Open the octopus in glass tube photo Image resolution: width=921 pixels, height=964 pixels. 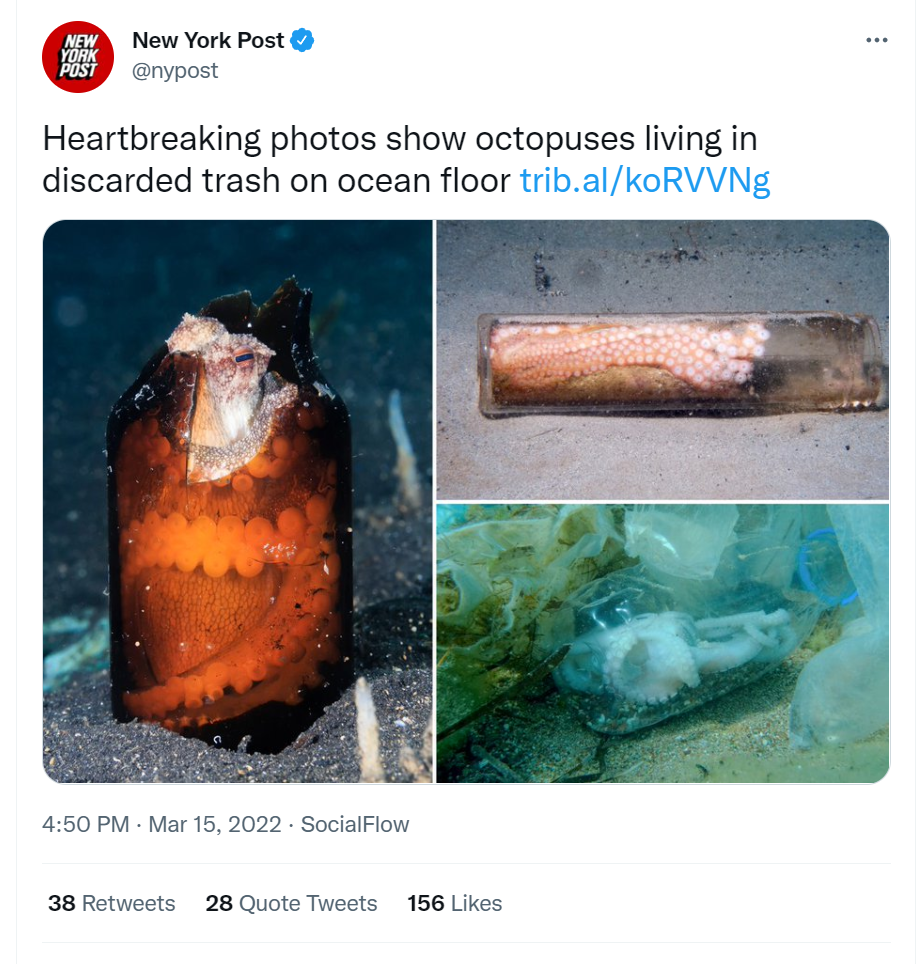click(663, 360)
